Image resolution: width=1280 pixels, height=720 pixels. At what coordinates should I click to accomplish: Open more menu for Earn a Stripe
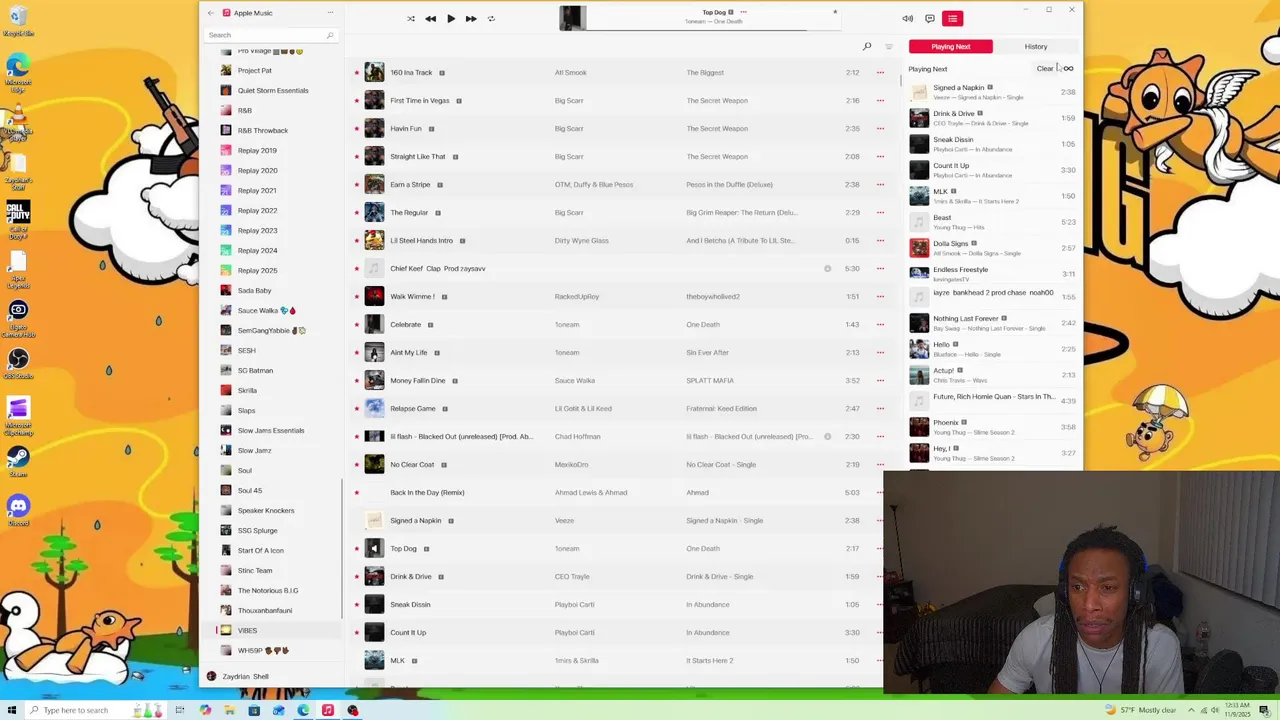(880, 184)
